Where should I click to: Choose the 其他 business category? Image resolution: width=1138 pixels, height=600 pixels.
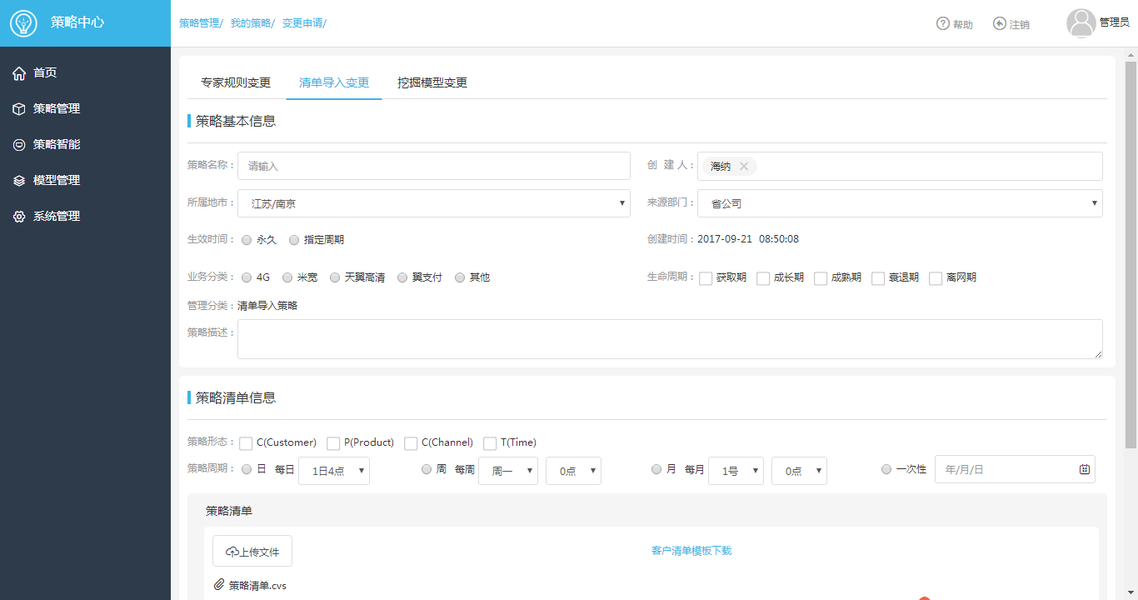(x=459, y=278)
